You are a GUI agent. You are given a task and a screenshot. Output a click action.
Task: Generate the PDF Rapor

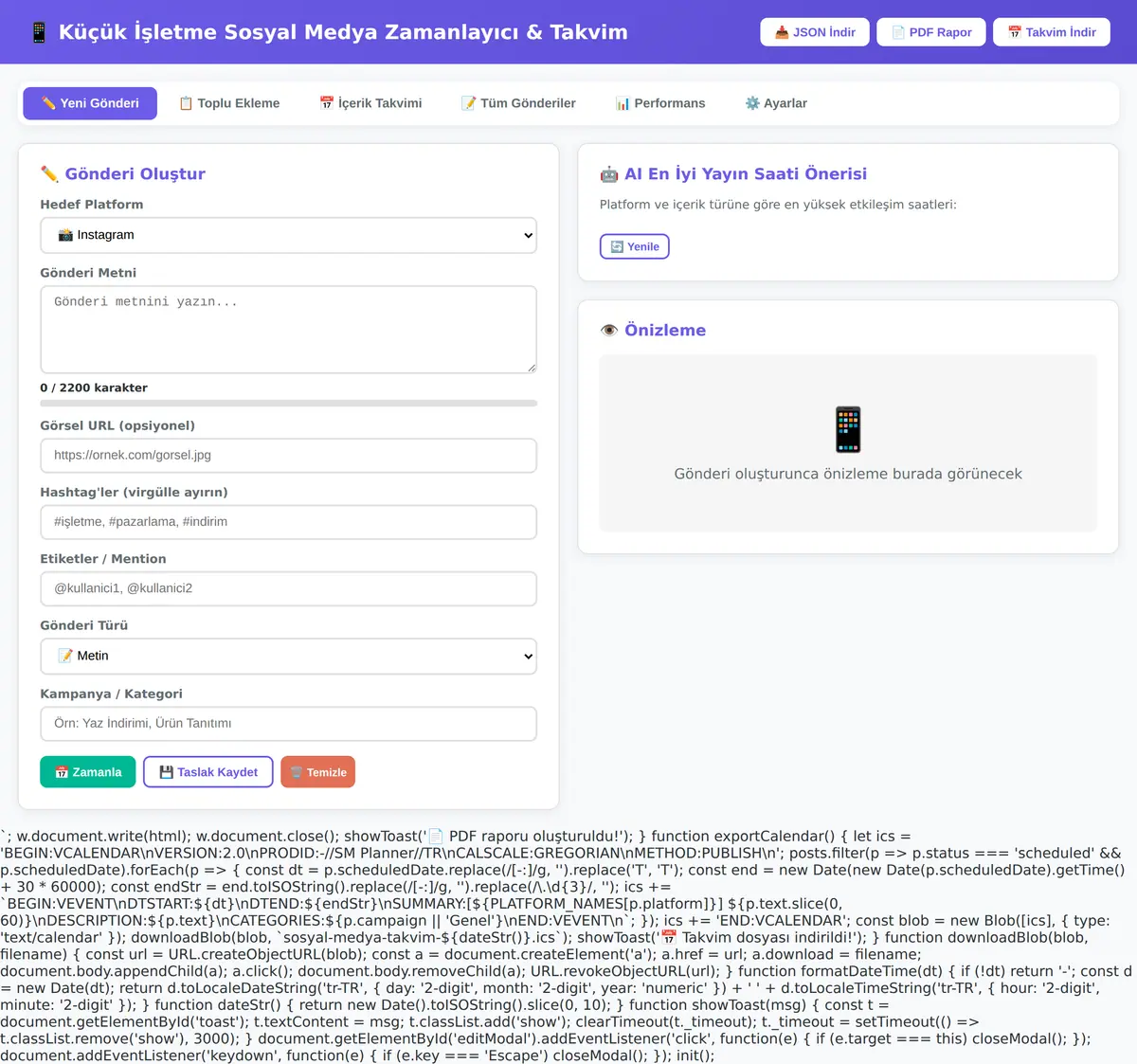pyautogui.click(x=931, y=32)
